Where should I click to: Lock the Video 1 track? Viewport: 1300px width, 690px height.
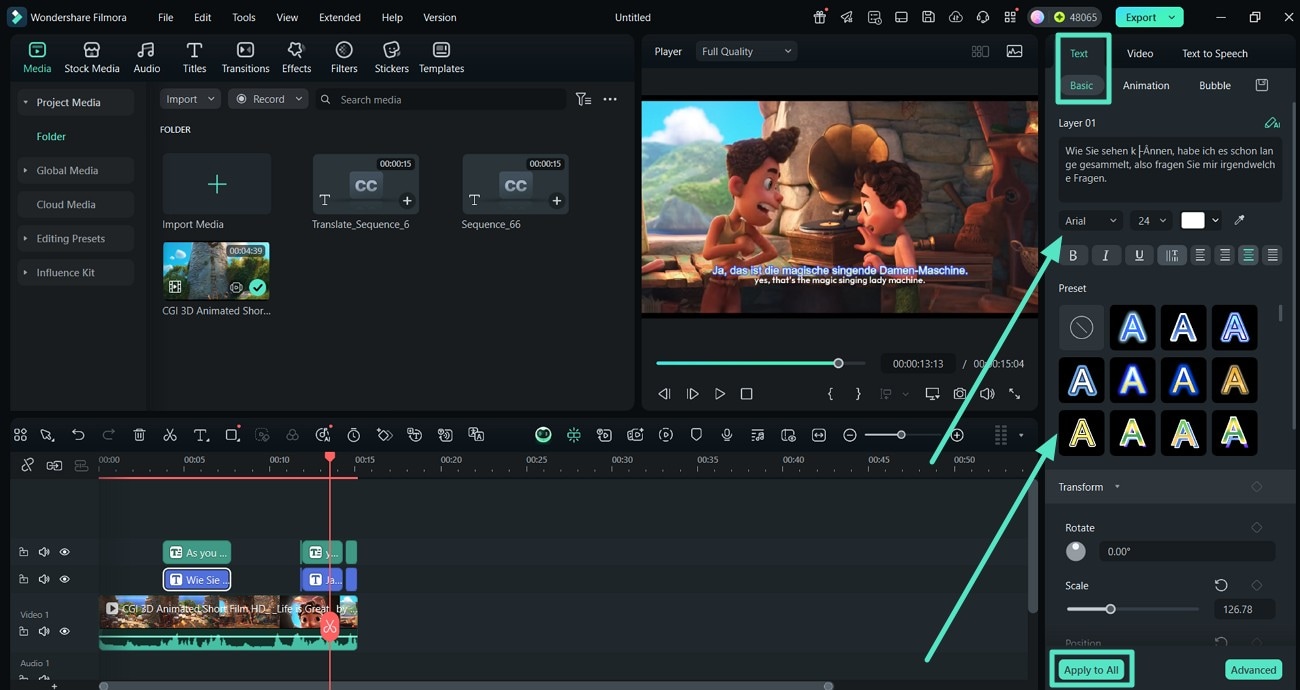[x=23, y=631]
